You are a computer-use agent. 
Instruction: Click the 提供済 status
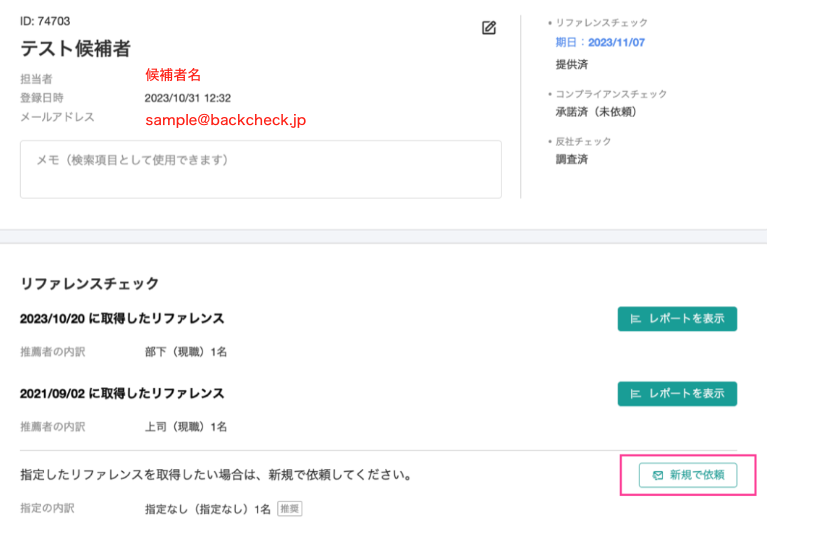572,65
